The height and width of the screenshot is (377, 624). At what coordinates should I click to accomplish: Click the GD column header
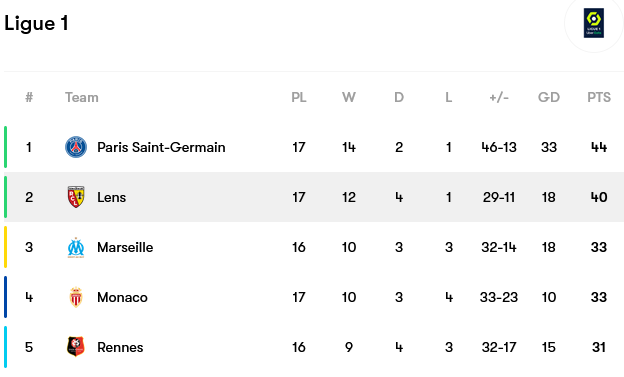click(549, 97)
